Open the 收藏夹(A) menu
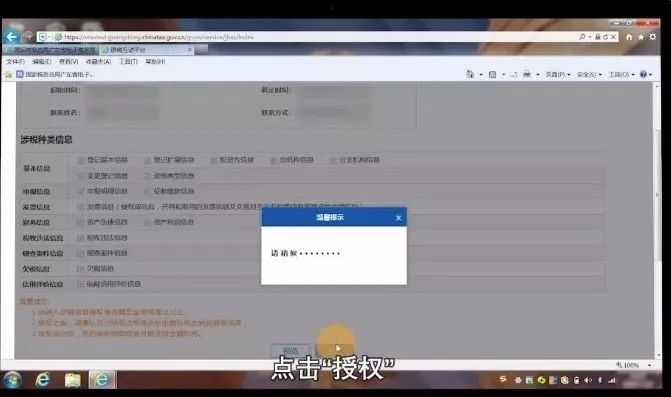This screenshot has height=397, width=671. 98,62
